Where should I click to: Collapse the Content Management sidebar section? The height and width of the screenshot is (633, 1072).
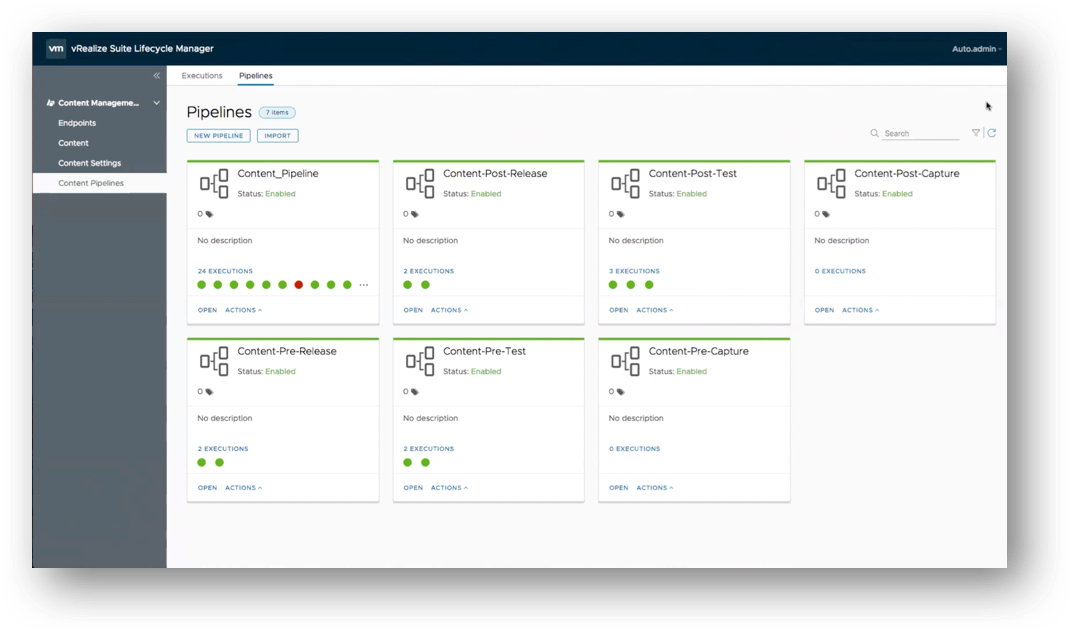tap(156, 103)
